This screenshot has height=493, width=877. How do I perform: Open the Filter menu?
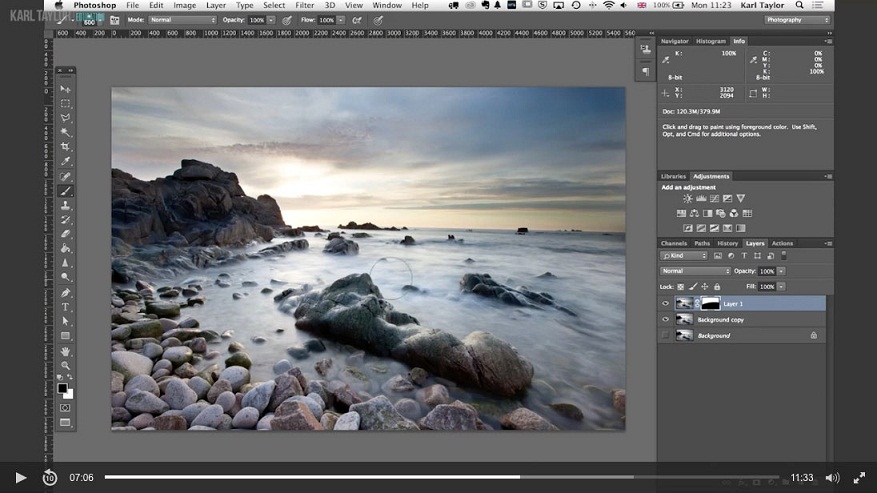[x=304, y=5]
